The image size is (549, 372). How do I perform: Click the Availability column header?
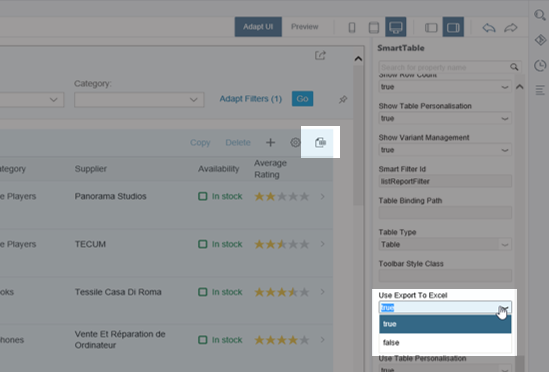[x=218, y=169]
